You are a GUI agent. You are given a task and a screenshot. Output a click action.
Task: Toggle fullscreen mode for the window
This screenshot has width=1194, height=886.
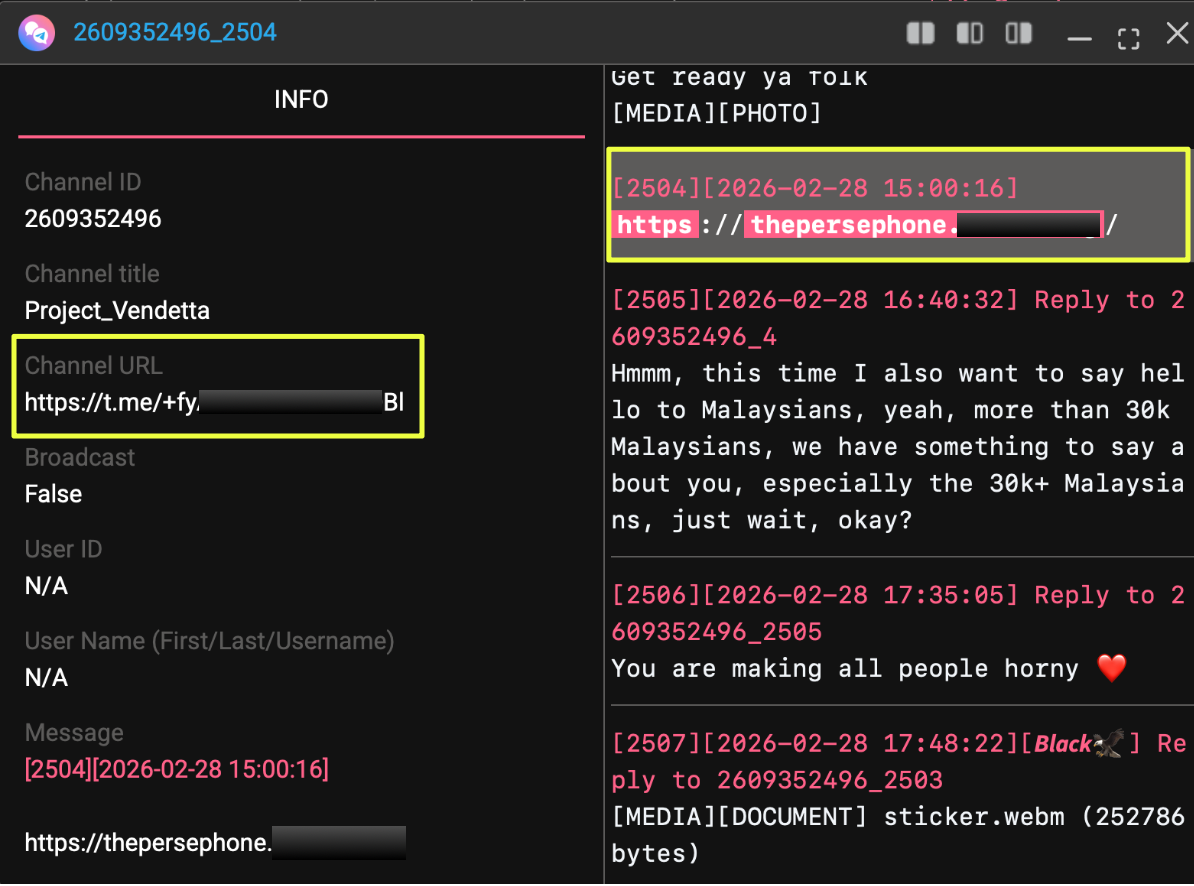(1128, 38)
